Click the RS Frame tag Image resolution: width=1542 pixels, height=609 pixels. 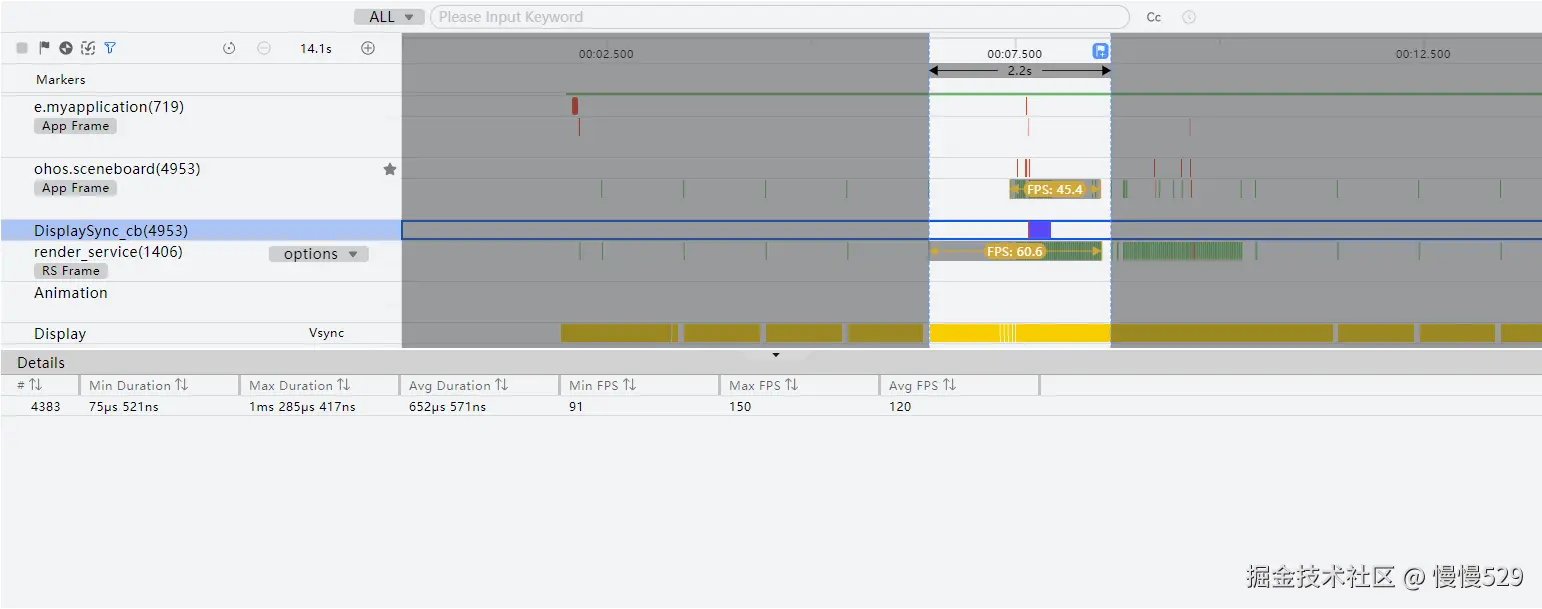(70, 271)
